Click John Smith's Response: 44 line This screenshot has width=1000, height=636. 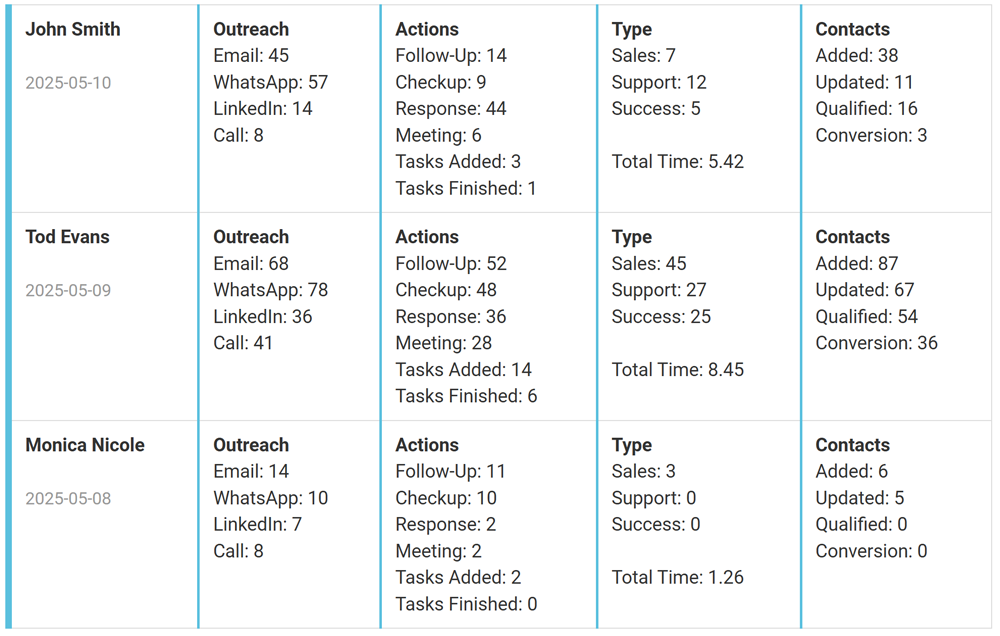point(451,109)
